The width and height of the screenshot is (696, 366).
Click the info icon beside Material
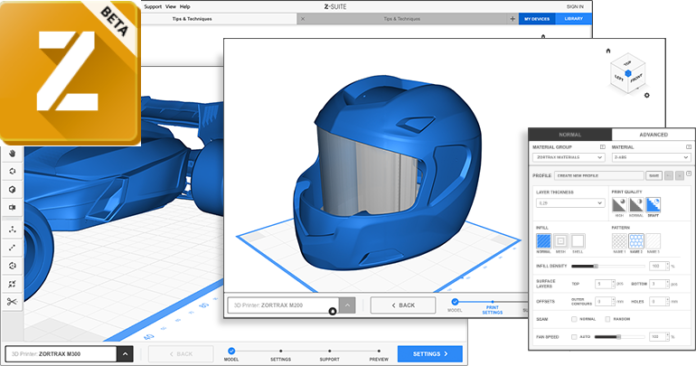(688, 147)
